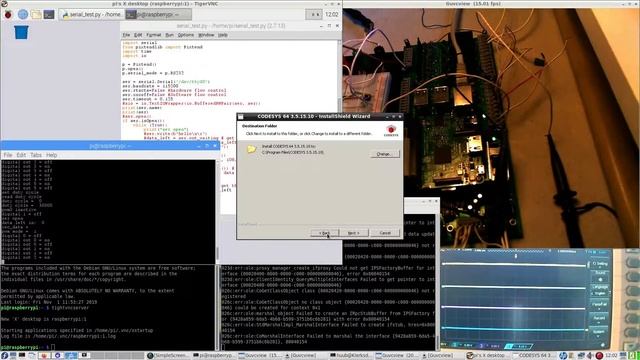
Task: Open the terminal launcher icon in VNC panel
Action: click(x=49, y=14)
